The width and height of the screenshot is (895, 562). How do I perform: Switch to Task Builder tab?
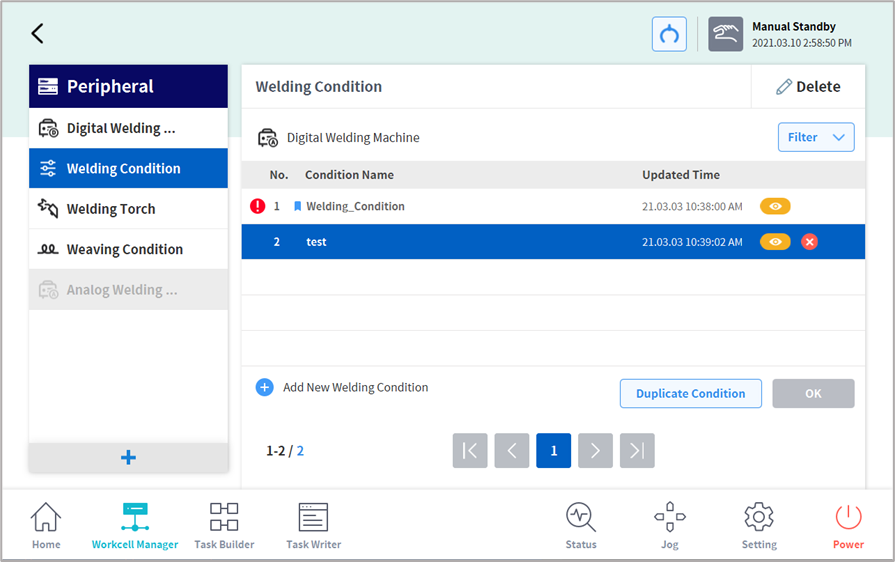(x=224, y=526)
